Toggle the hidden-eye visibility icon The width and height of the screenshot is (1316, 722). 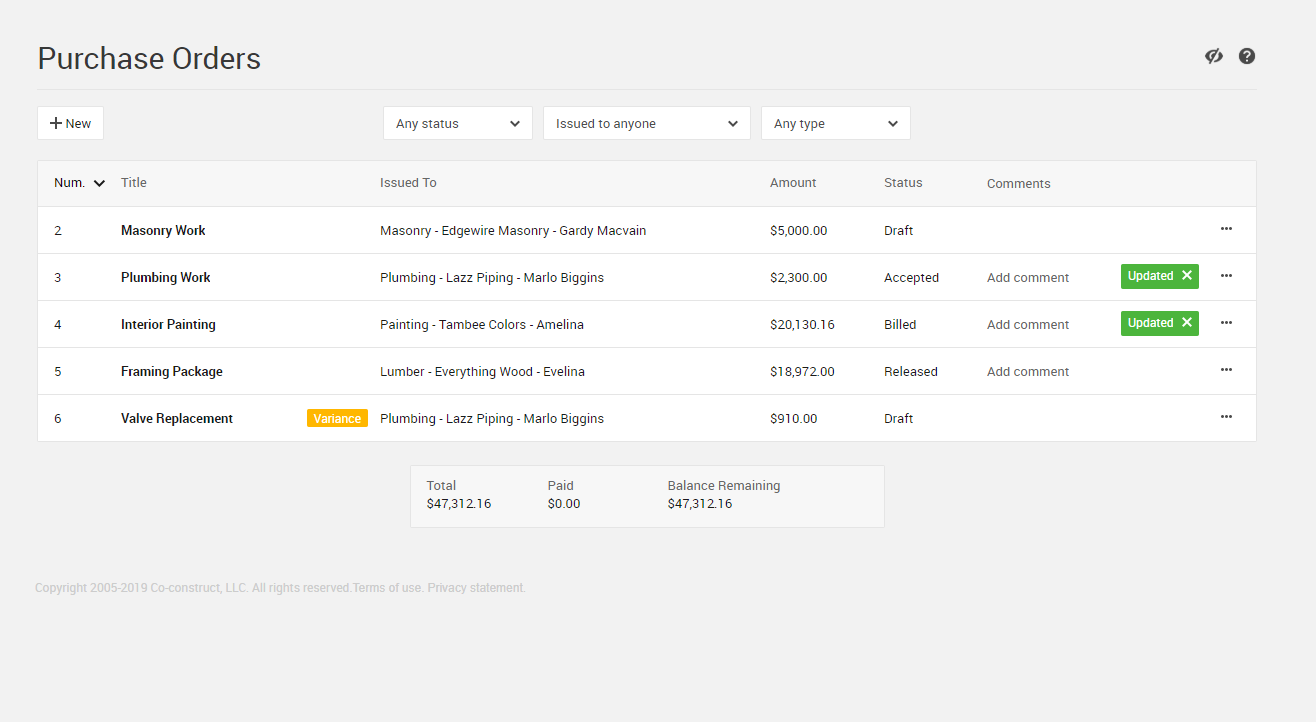point(1214,56)
